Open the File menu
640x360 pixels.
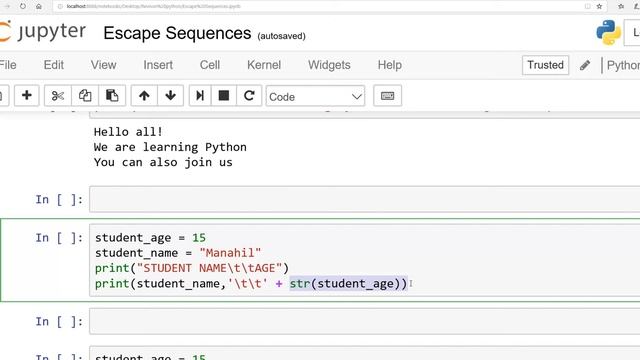(8, 65)
